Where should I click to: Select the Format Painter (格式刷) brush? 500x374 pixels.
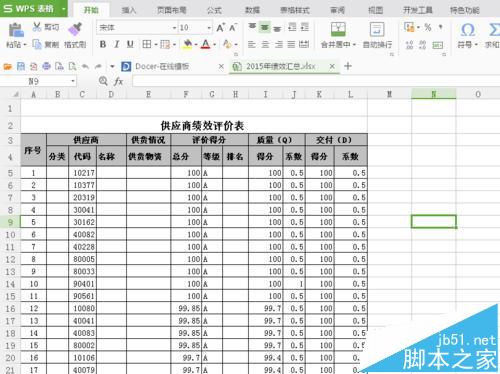coord(75,29)
